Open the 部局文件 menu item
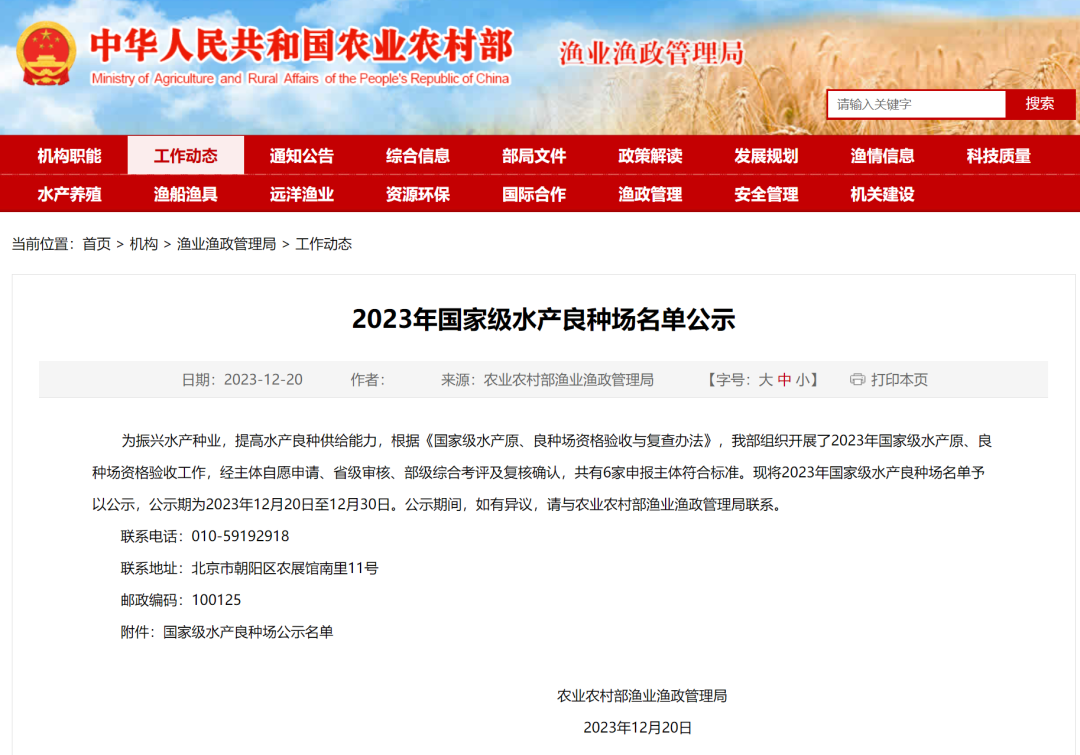The height and width of the screenshot is (755, 1080). point(534,156)
